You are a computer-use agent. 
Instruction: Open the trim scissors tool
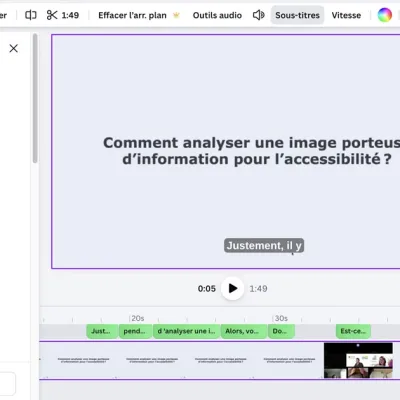pos(52,15)
